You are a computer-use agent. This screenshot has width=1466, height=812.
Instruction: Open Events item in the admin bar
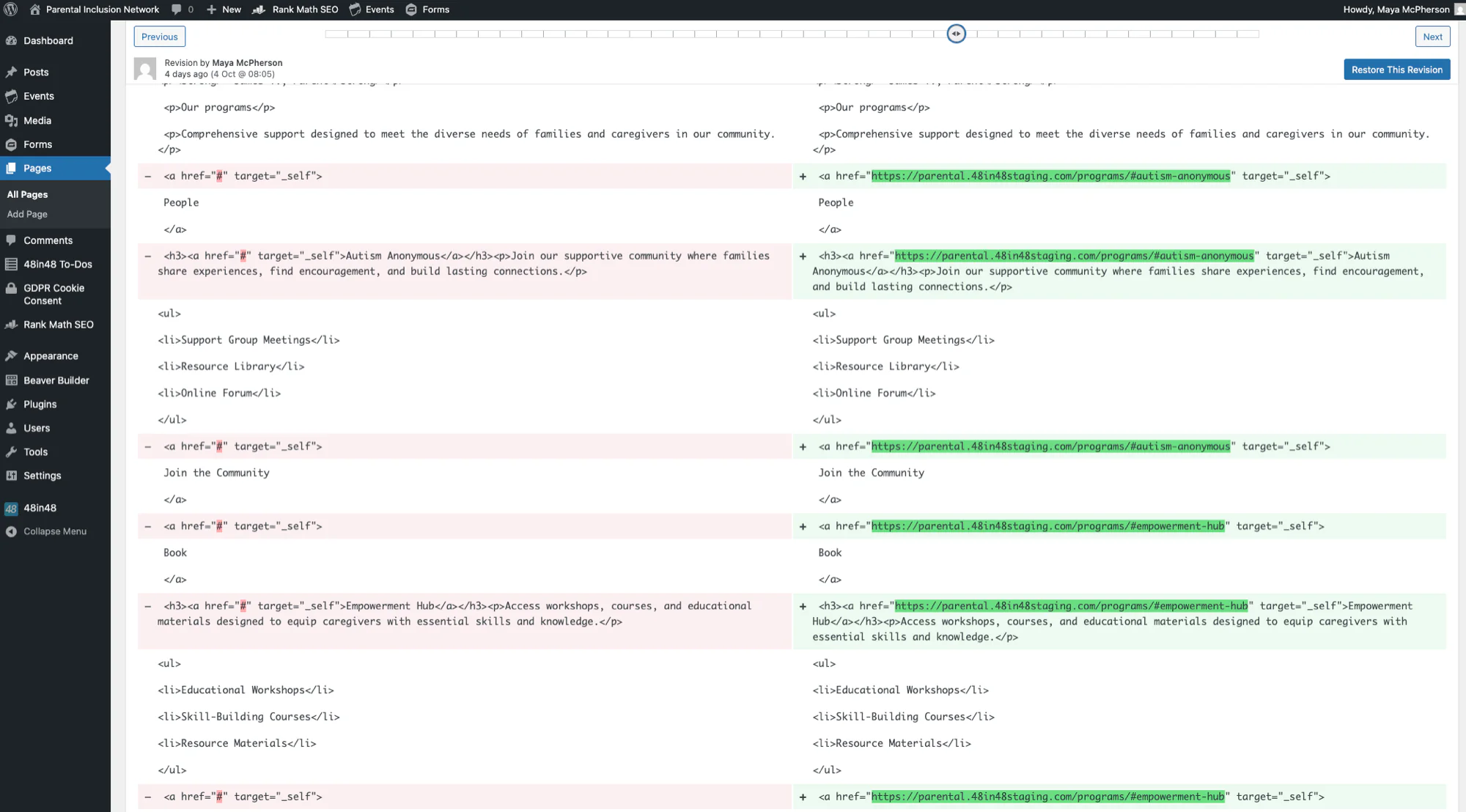[x=372, y=10]
